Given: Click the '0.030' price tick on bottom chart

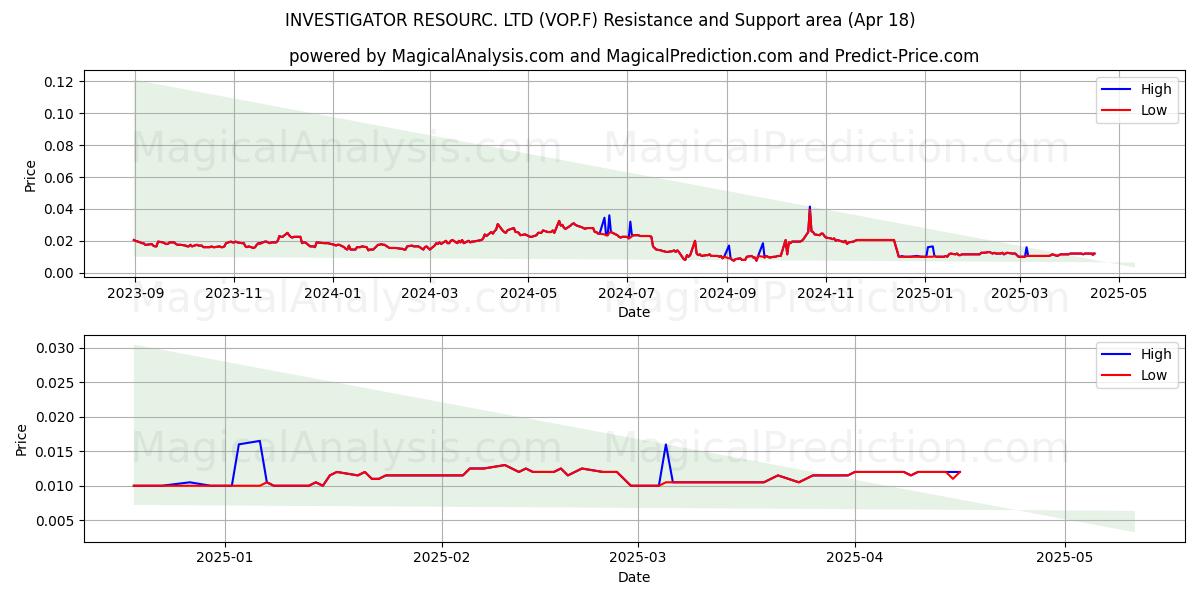Looking at the screenshot, I should (55, 348).
